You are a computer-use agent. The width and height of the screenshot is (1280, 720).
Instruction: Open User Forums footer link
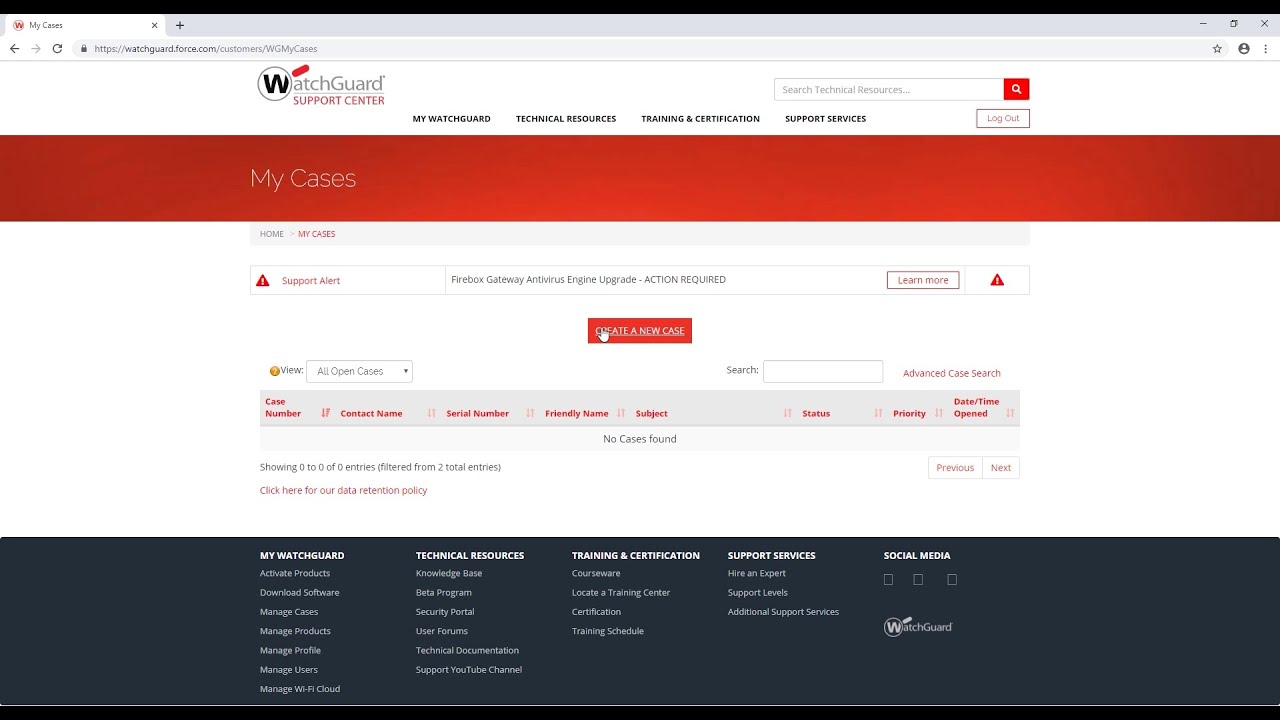click(x=442, y=631)
